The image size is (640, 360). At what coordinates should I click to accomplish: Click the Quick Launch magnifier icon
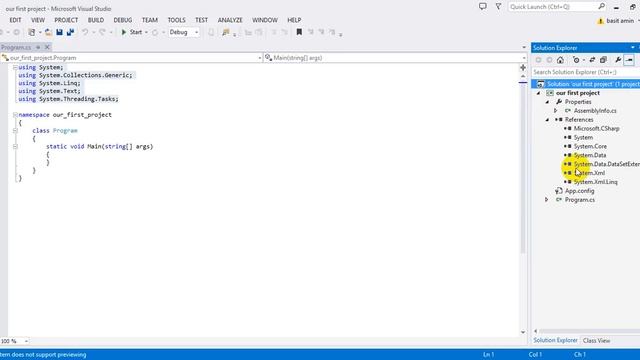tap(602, 7)
